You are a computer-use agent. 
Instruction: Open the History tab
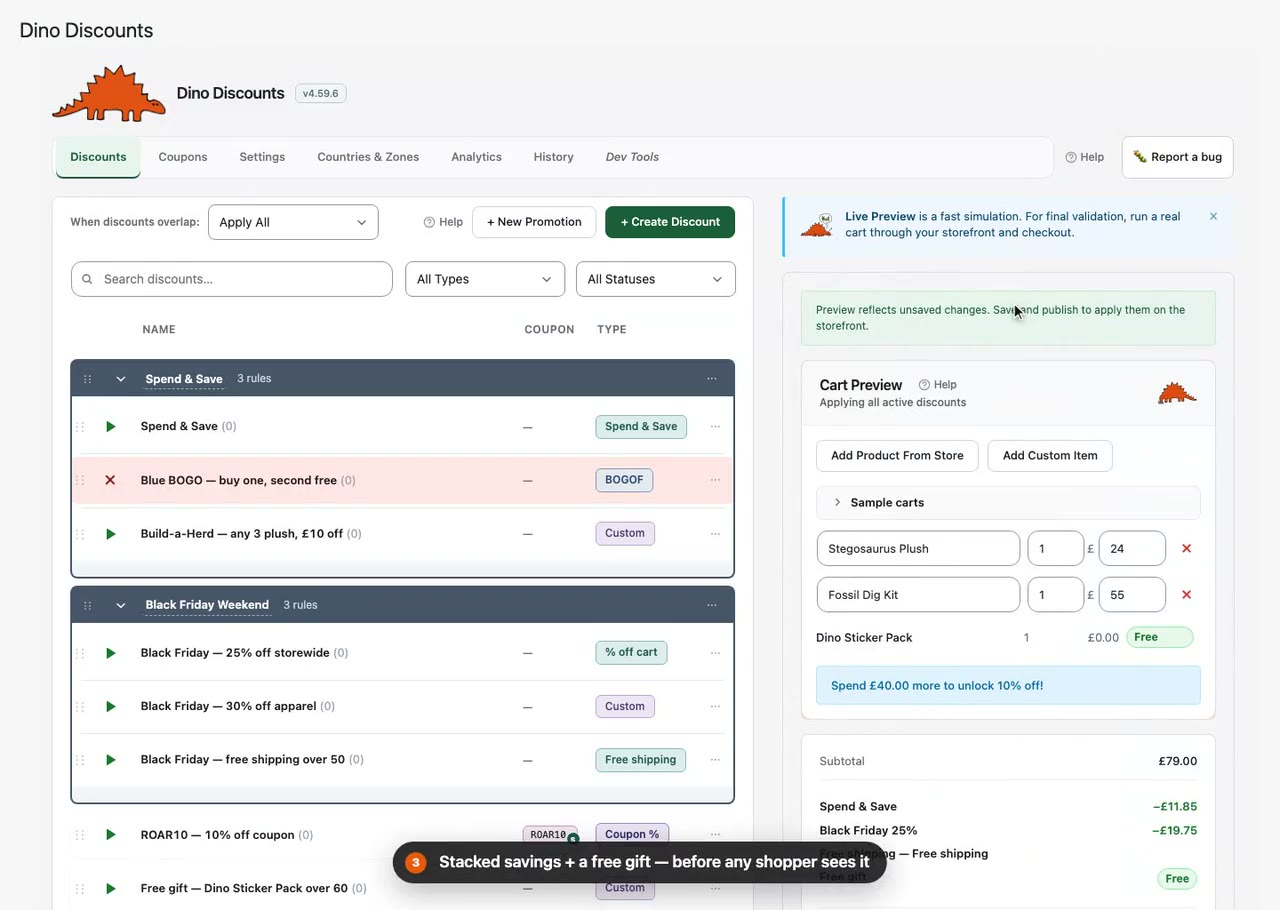[x=553, y=157]
